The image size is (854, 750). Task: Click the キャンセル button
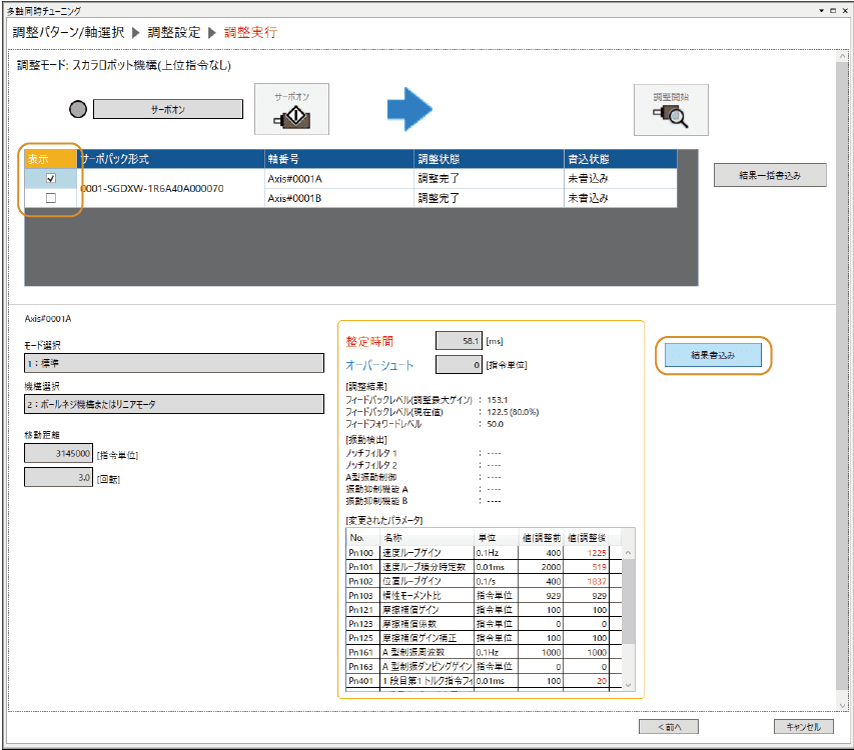(803, 727)
